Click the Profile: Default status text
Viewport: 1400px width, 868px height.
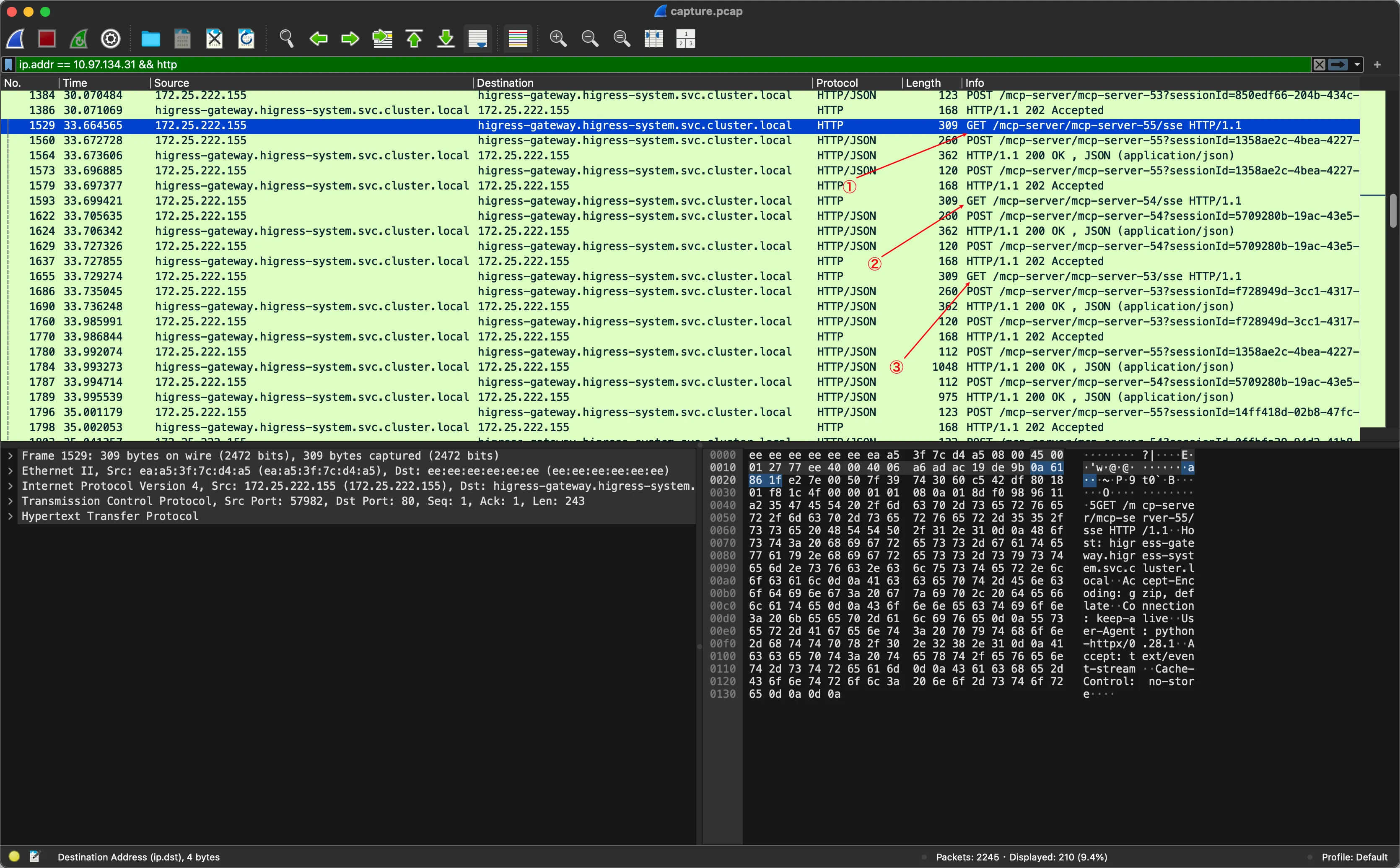click(1354, 857)
